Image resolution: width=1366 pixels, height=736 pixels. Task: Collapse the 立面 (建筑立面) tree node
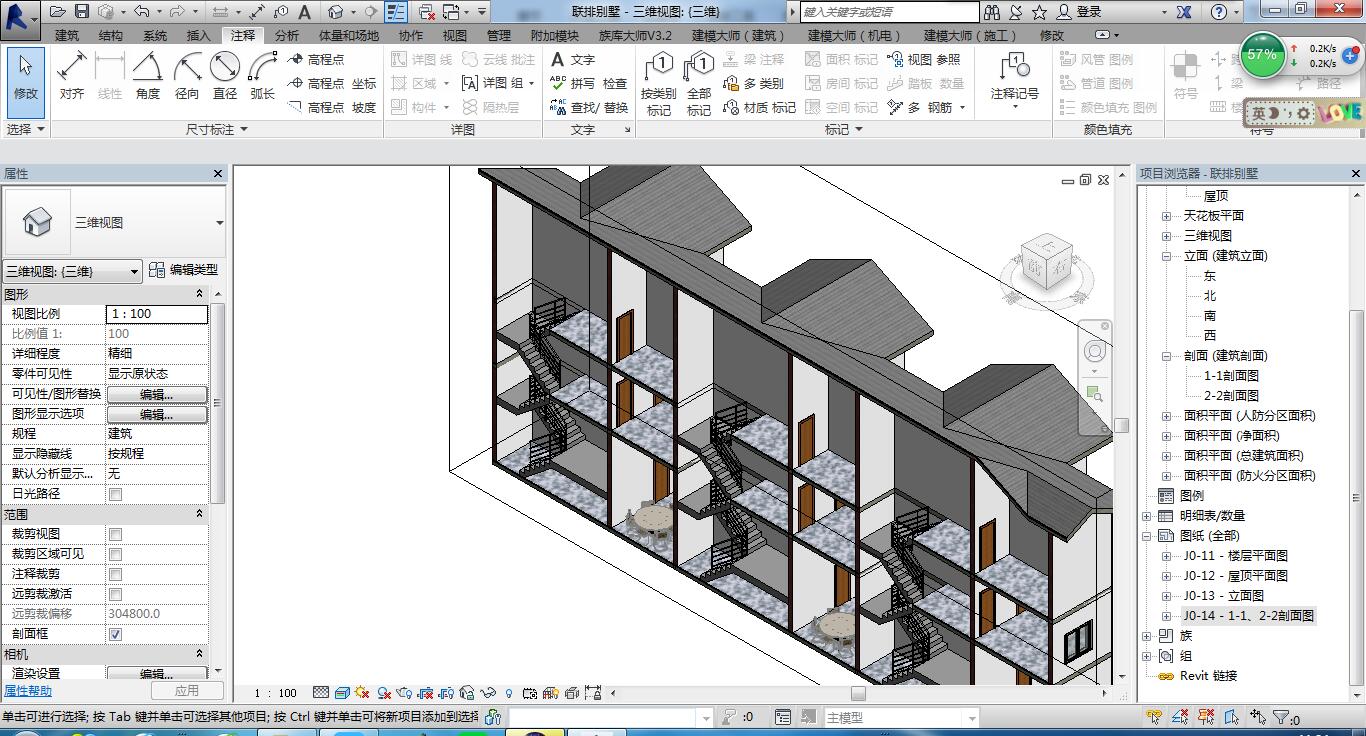[x=1166, y=256]
